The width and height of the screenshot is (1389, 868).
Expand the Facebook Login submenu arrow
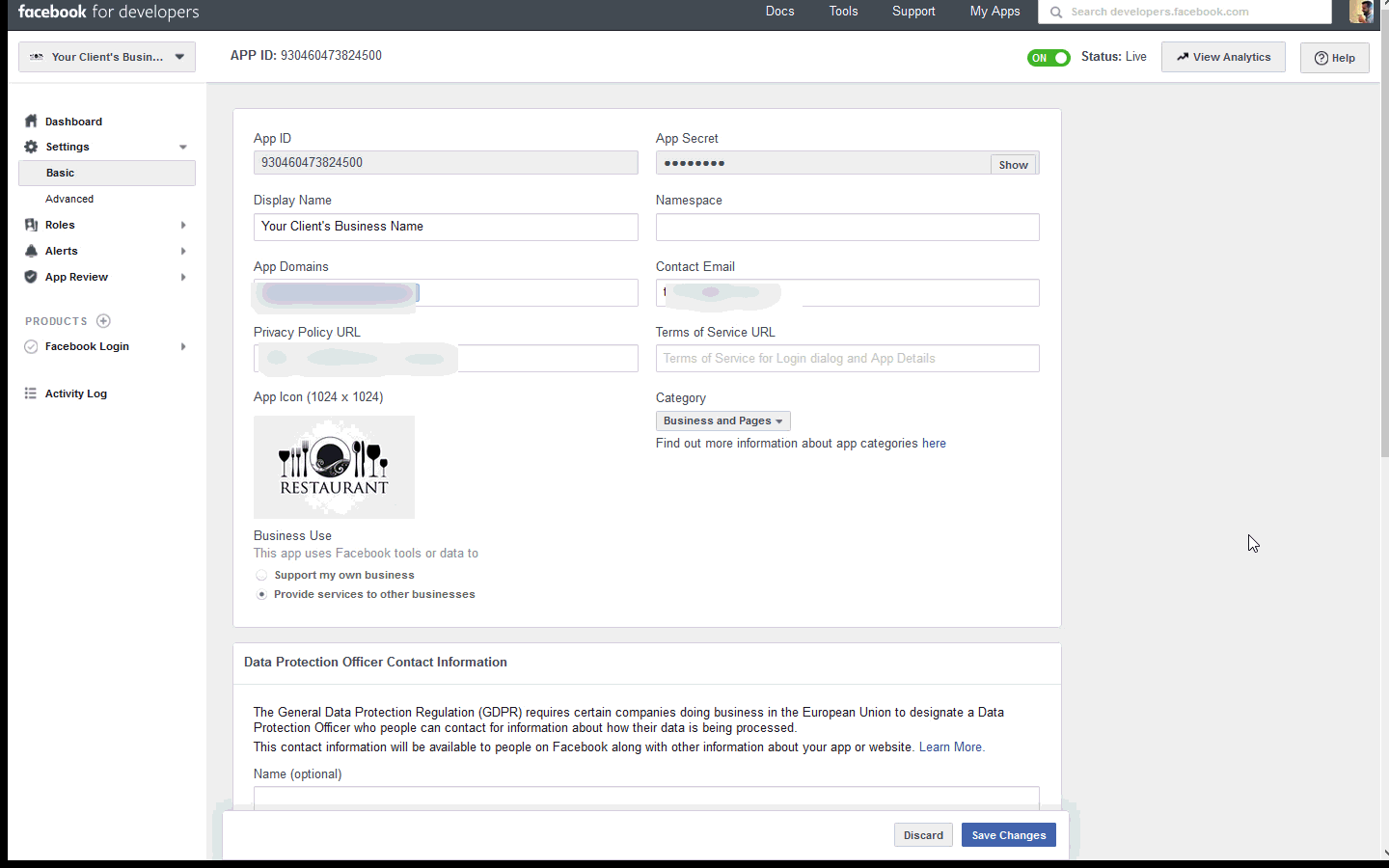(183, 346)
